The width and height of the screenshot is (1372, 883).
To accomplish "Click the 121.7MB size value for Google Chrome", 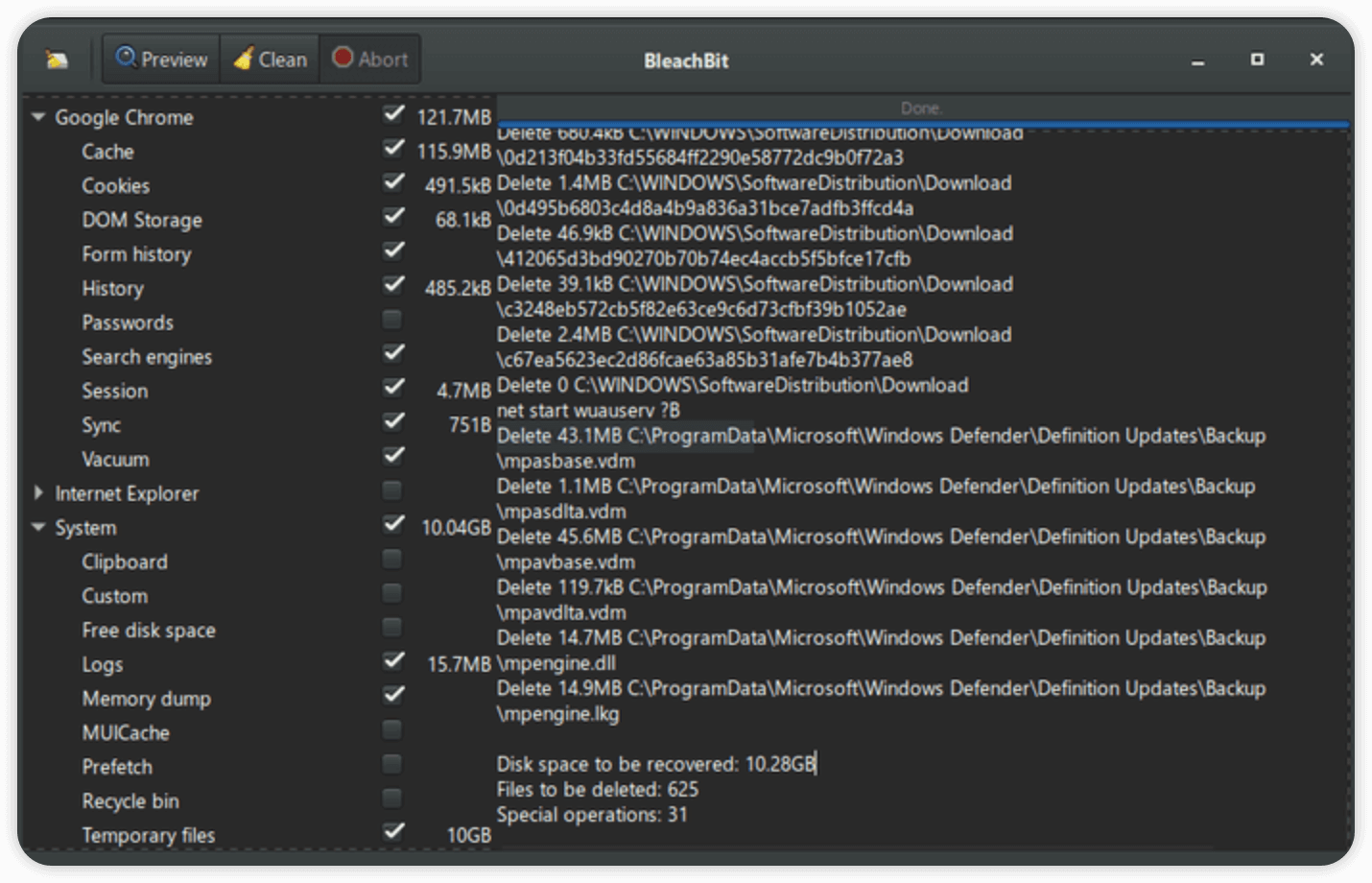I will 454,117.
